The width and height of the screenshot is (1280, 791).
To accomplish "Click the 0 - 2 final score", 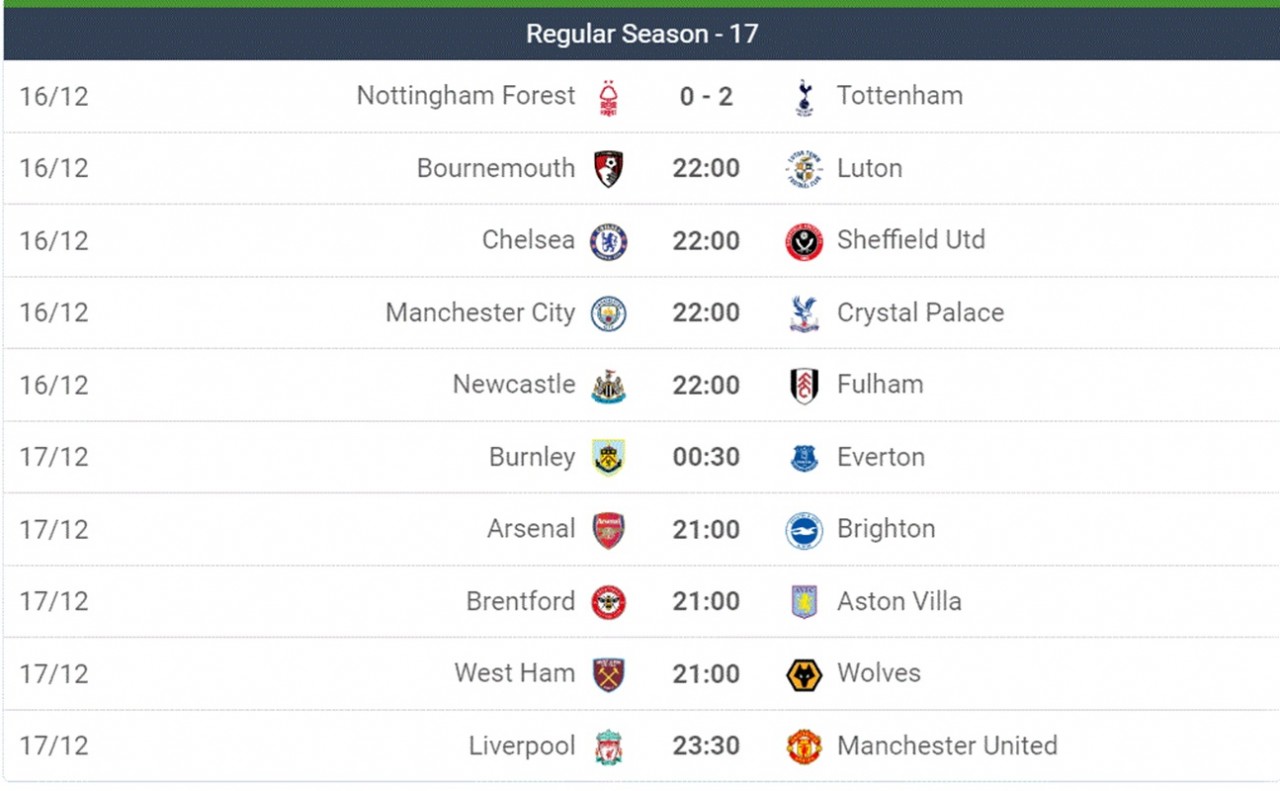I will [x=706, y=95].
